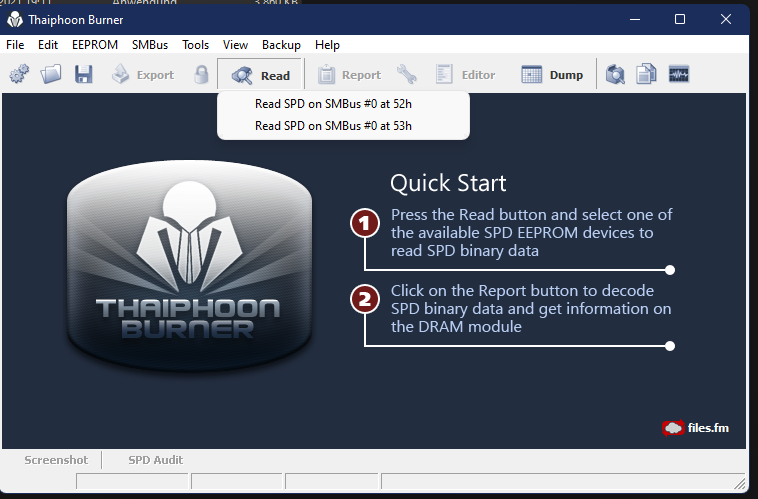Click the Report toolbar button
This screenshot has height=499, width=758.
click(349, 74)
